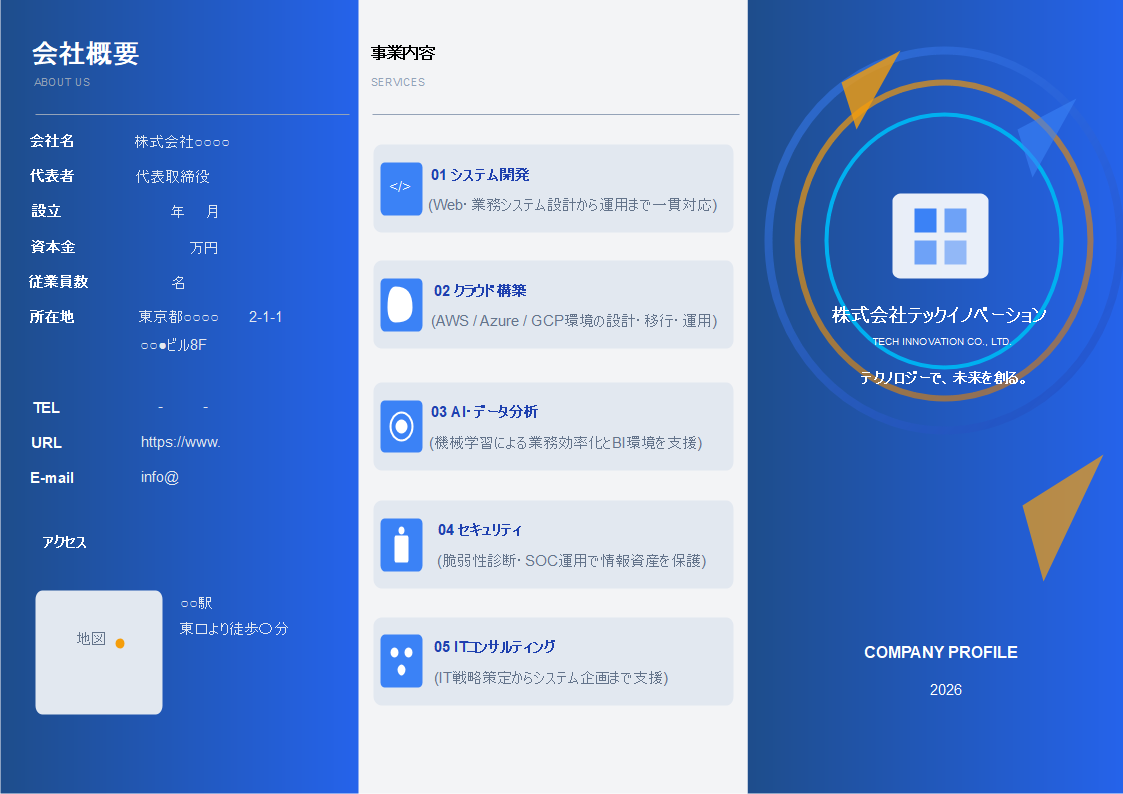Image resolution: width=1123 pixels, height=794 pixels.
Task: Click the cloud icon beside クラウド構築
Action: coord(401,305)
